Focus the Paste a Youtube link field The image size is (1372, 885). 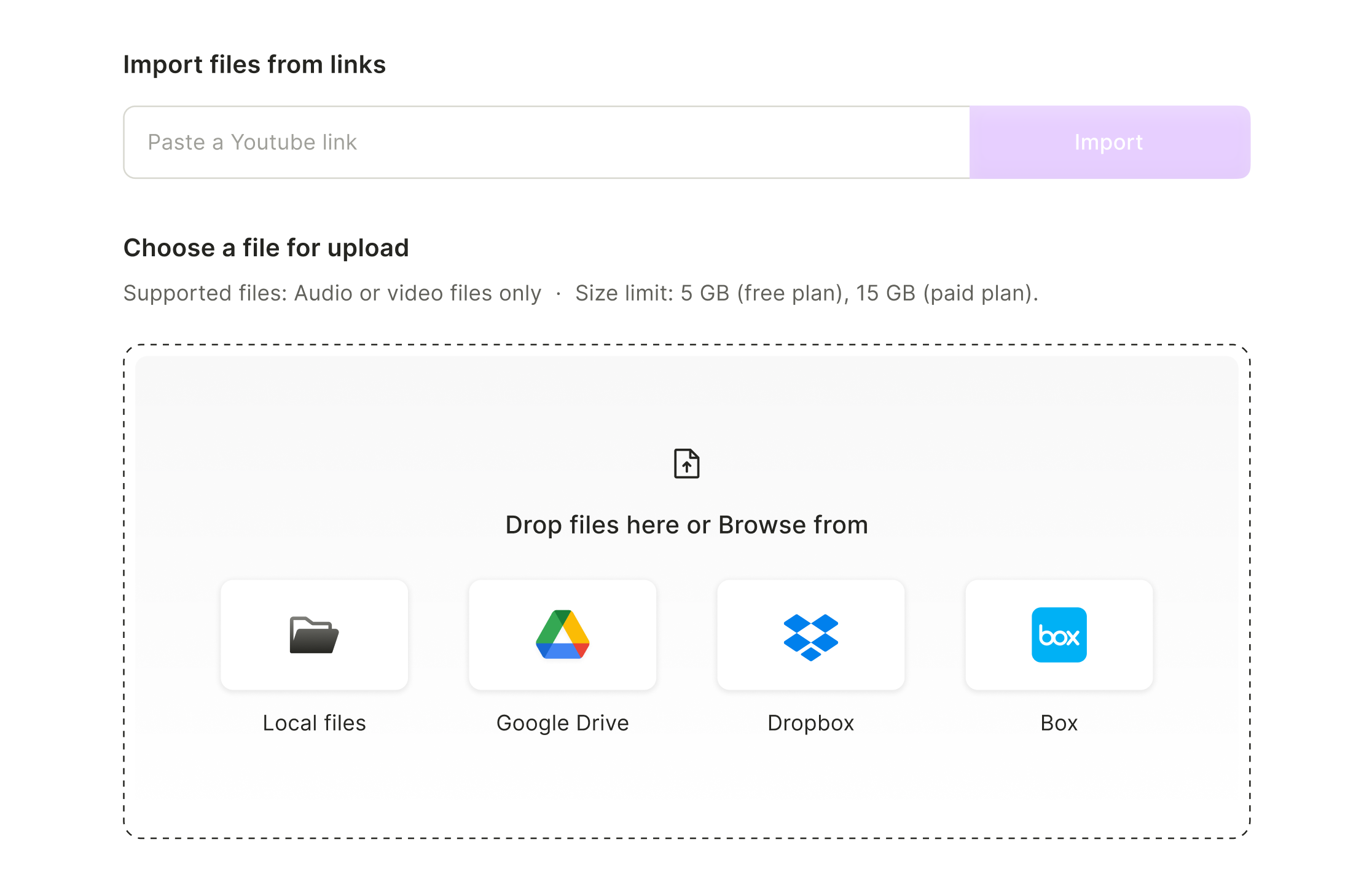(x=547, y=142)
